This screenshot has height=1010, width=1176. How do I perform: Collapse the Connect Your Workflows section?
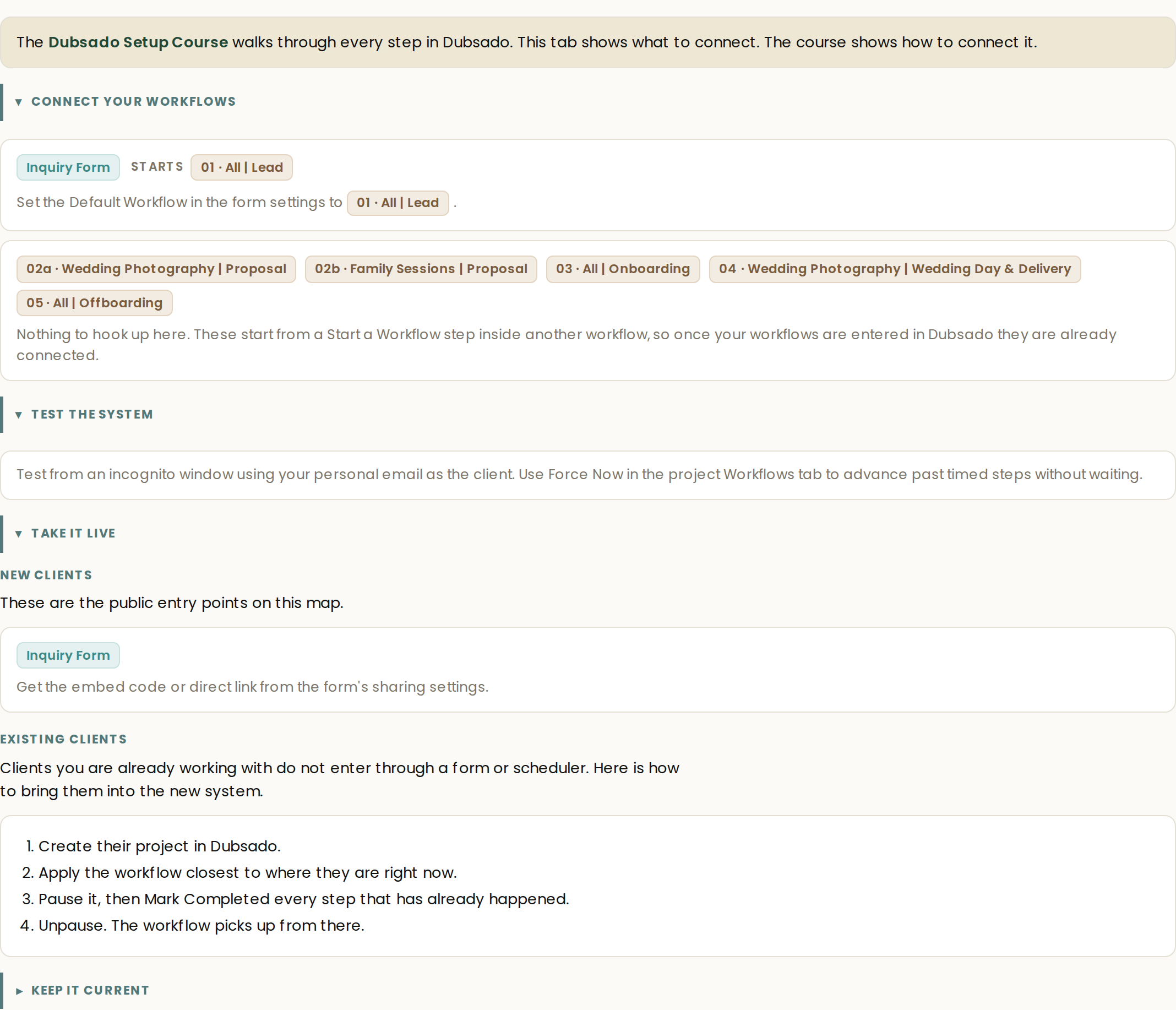pos(19,102)
